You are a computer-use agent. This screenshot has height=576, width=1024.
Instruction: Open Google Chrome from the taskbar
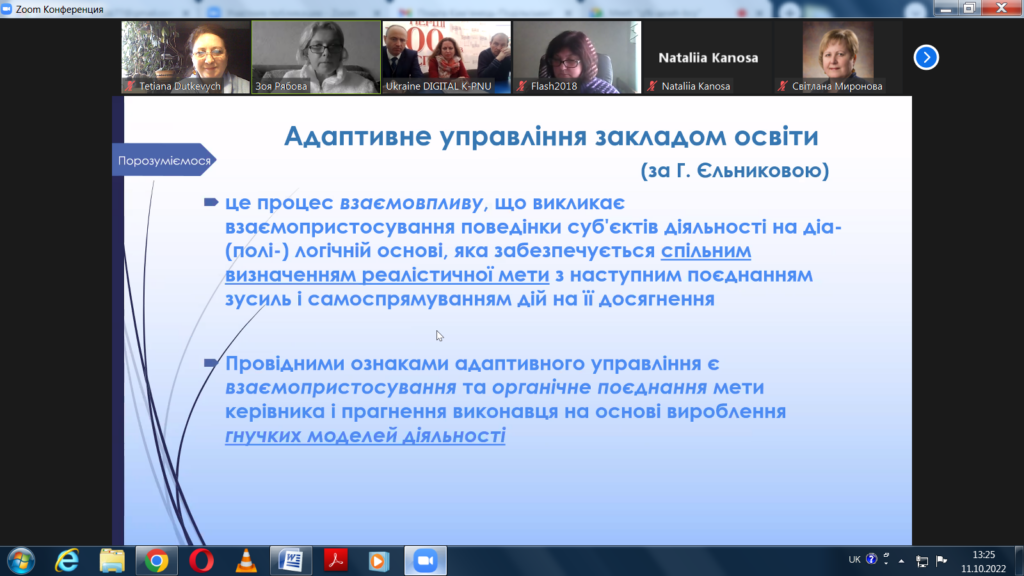coord(156,560)
